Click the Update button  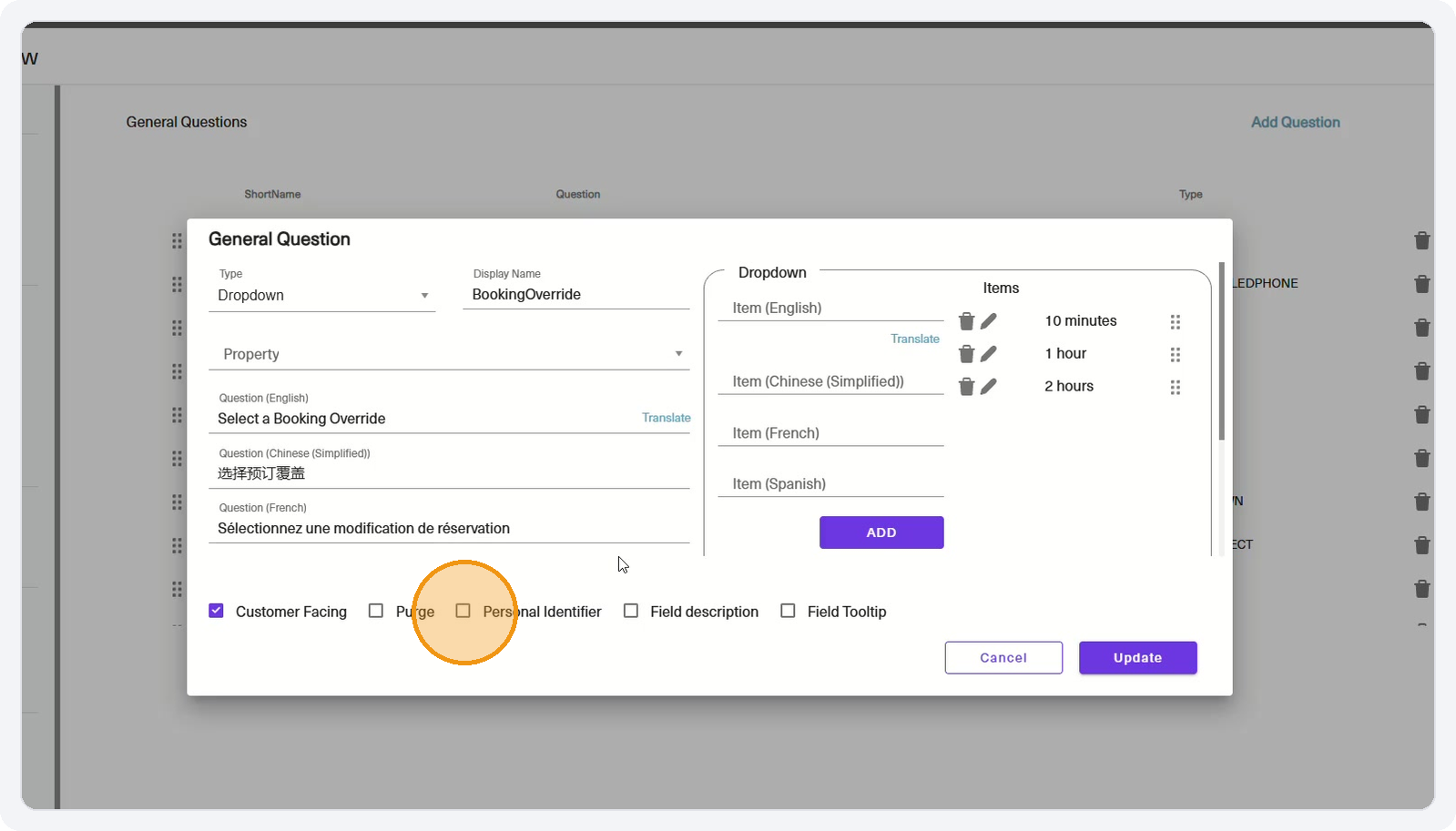[1138, 658]
